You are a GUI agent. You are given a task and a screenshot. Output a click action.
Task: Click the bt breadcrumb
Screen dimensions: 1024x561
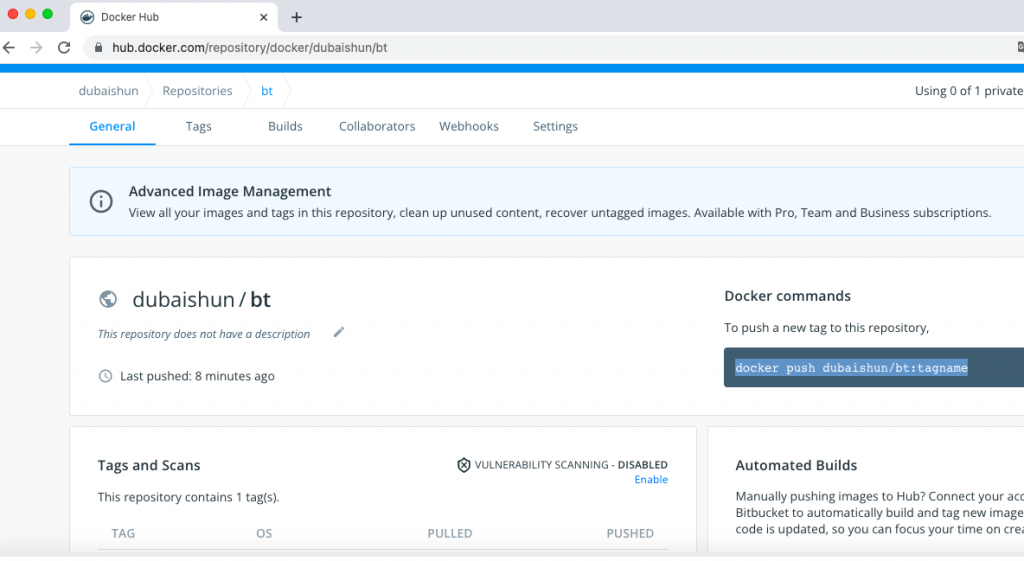point(267,91)
